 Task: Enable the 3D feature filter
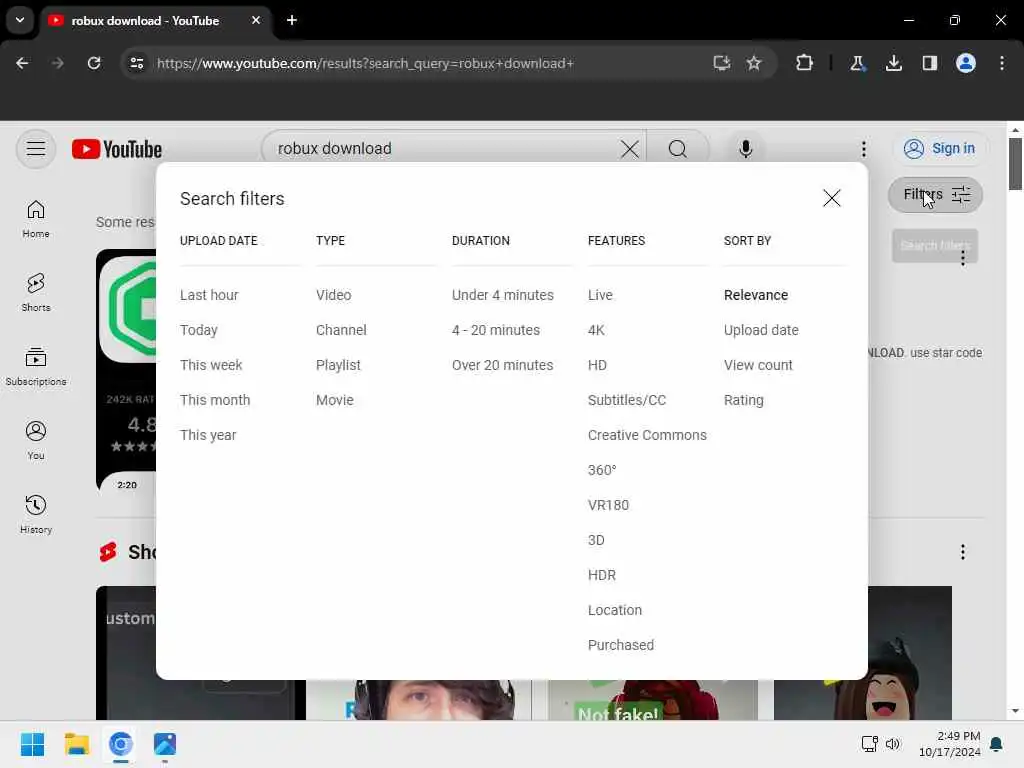pos(596,541)
